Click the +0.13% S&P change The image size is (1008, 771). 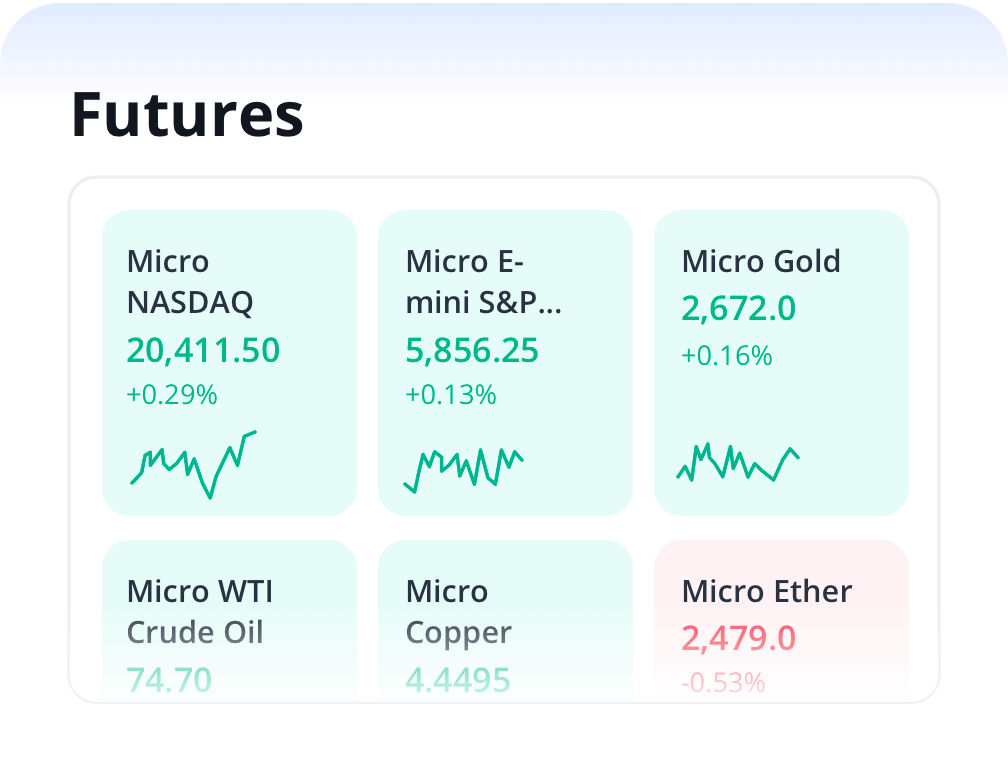click(451, 395)
